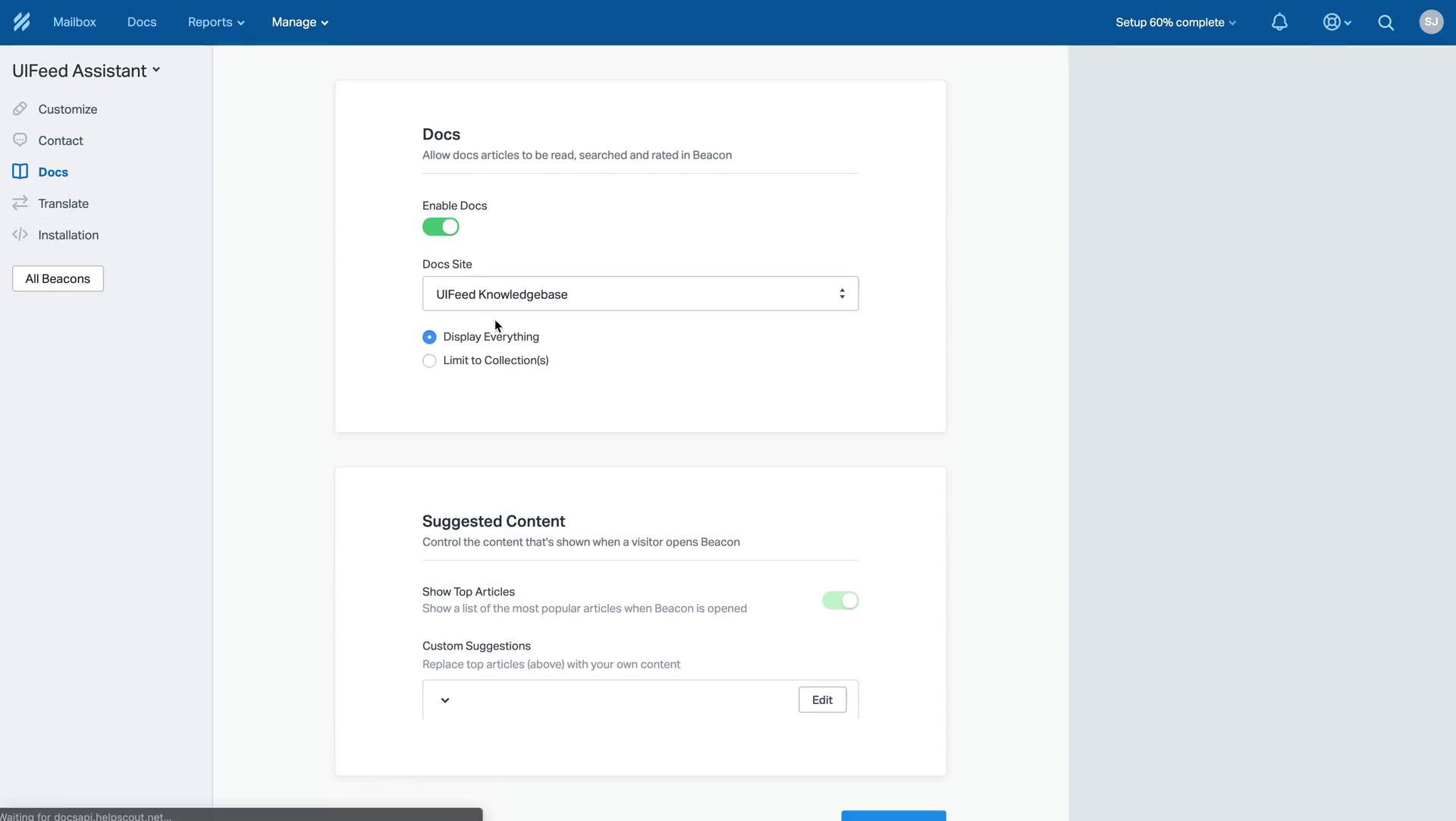Toggle Show Top Articles switch off
1456x821 pixels.
[x=840, y=600]
